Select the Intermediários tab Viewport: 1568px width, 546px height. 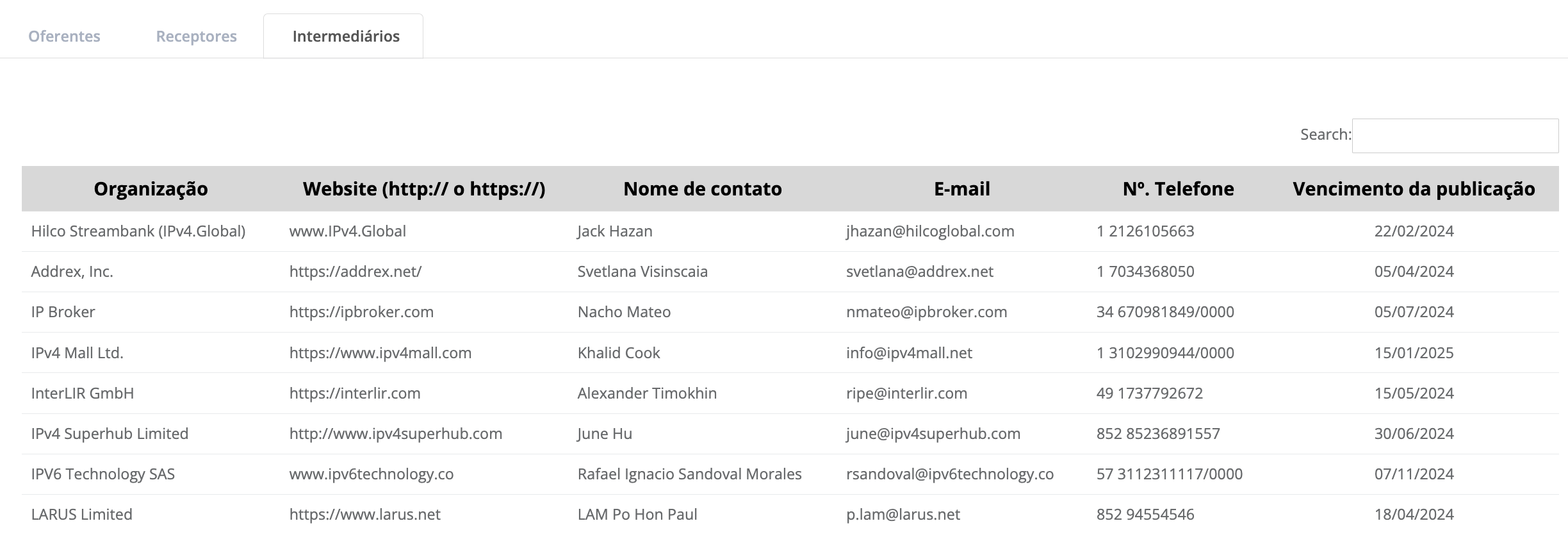click(x=346, y=37)
